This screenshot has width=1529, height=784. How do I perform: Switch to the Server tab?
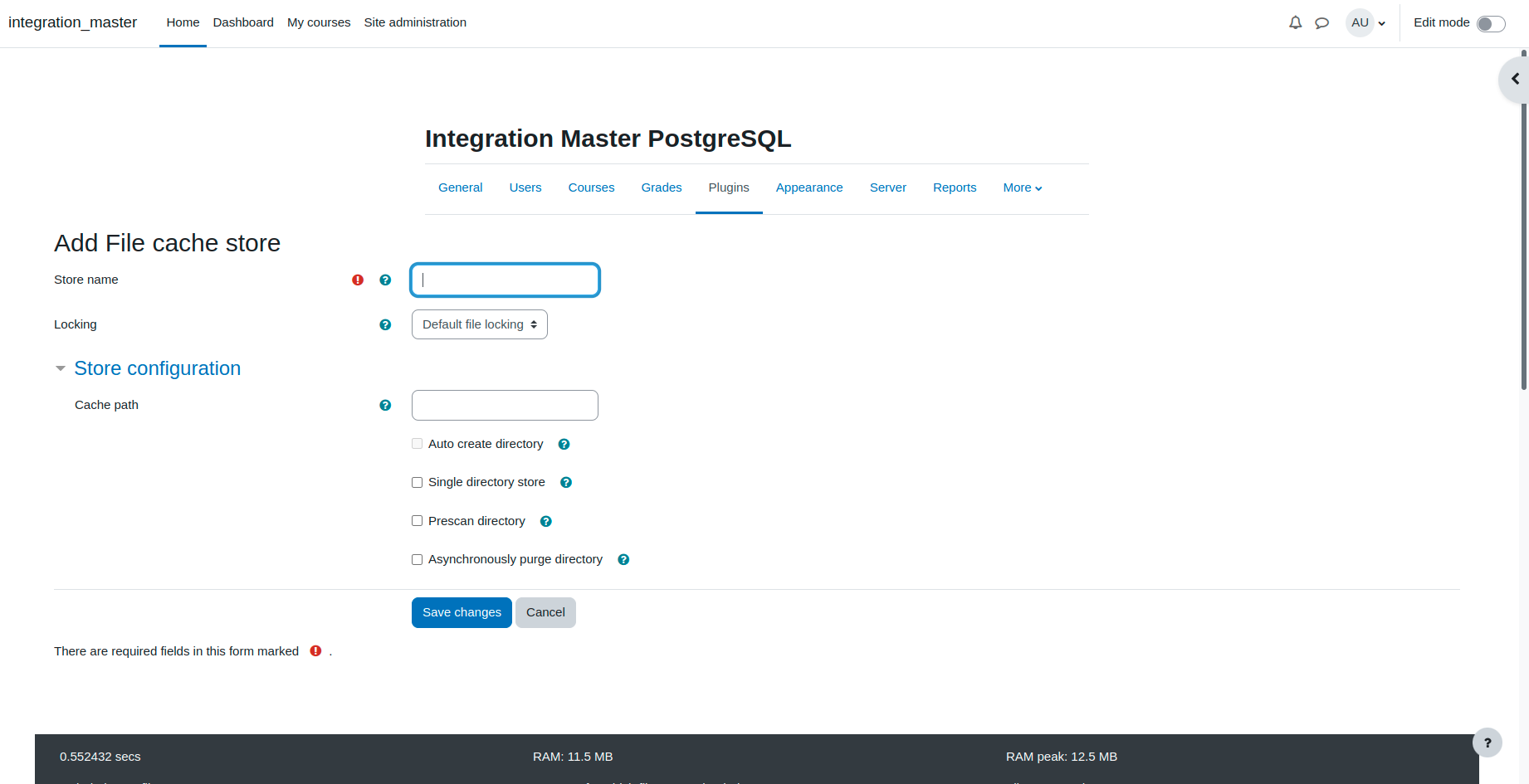click(888, 187)
